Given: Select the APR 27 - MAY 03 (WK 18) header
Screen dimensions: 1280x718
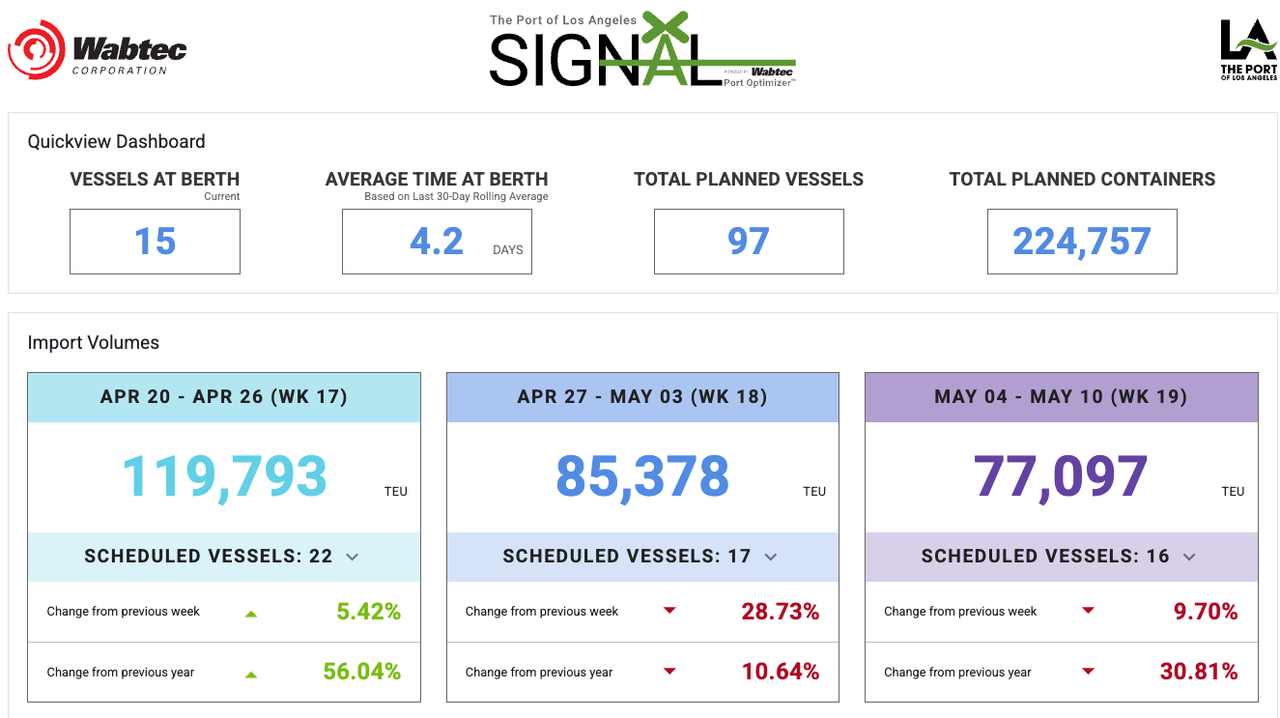Looking at the screenshot, I should (642, 397).
